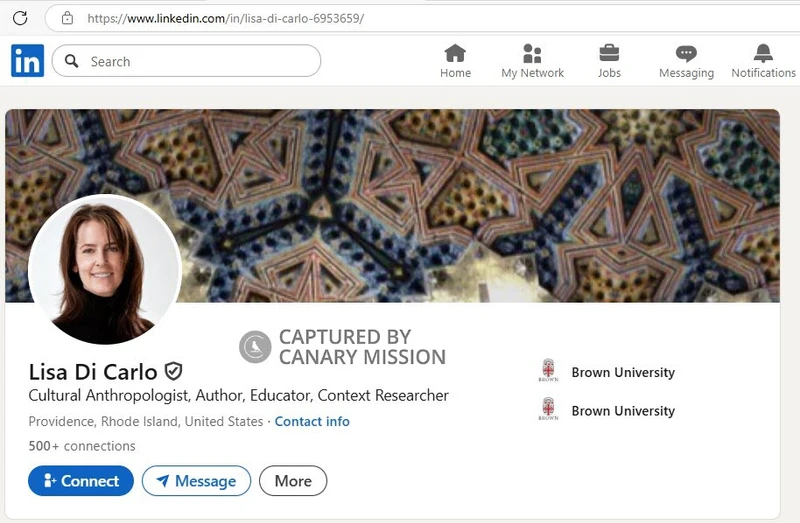
Task: Click the Connect button
Action: click(81, 481)
